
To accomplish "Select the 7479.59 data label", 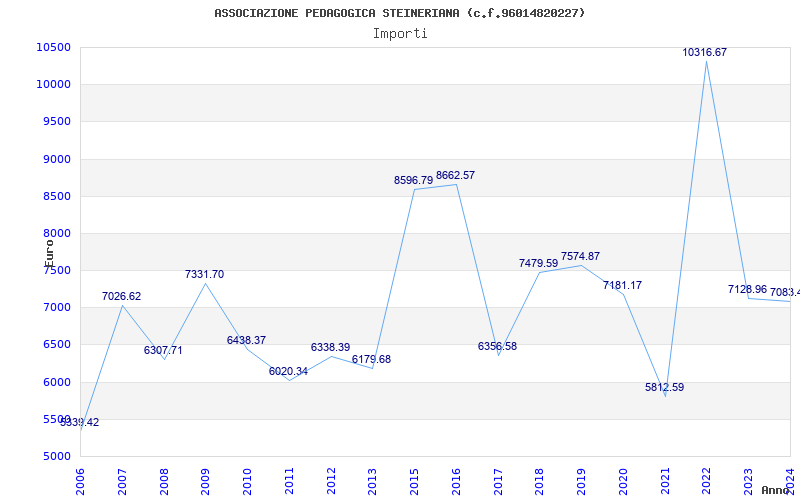I will tap(538, 263).
